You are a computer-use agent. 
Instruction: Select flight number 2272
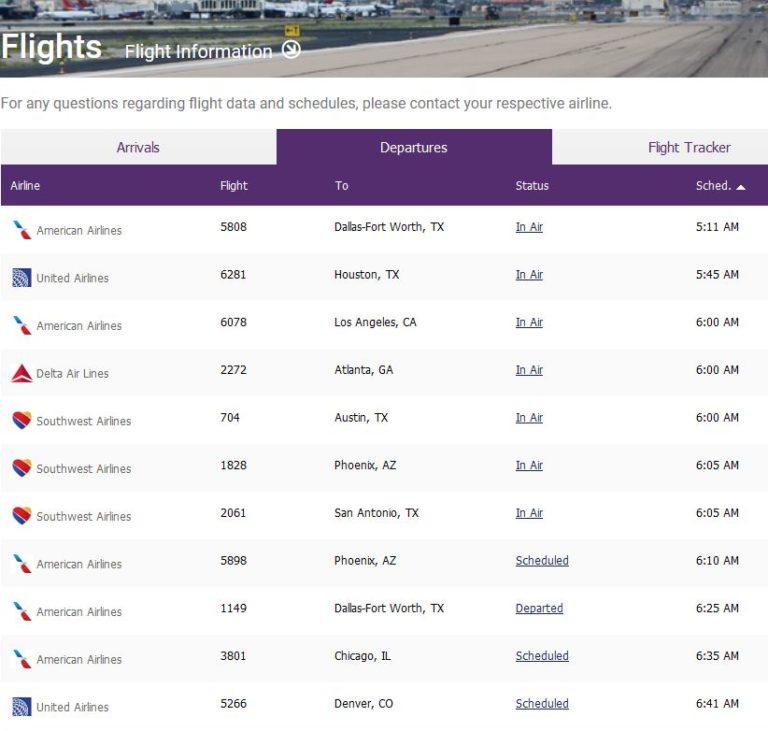pyautogui.click(x=233, y=370)
